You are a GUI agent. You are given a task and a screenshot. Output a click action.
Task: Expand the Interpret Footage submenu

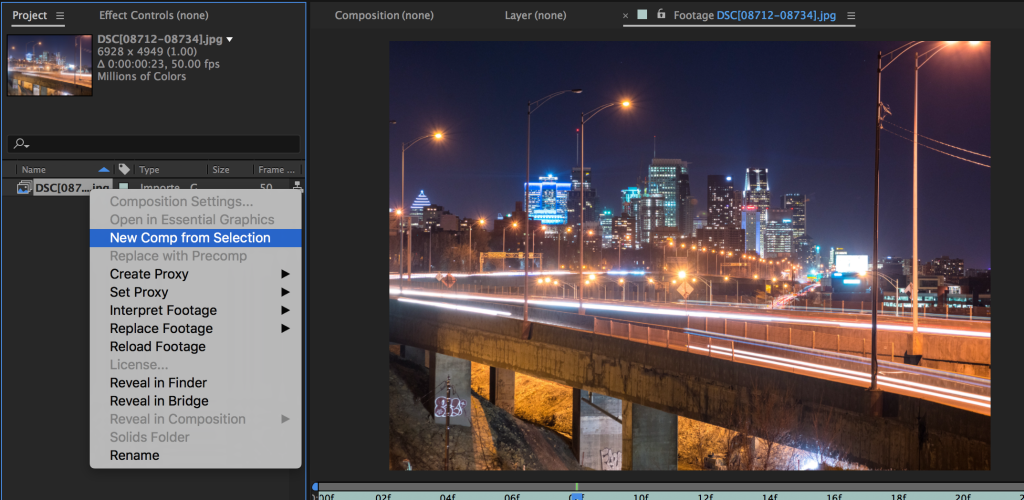[x=285, y=310]
